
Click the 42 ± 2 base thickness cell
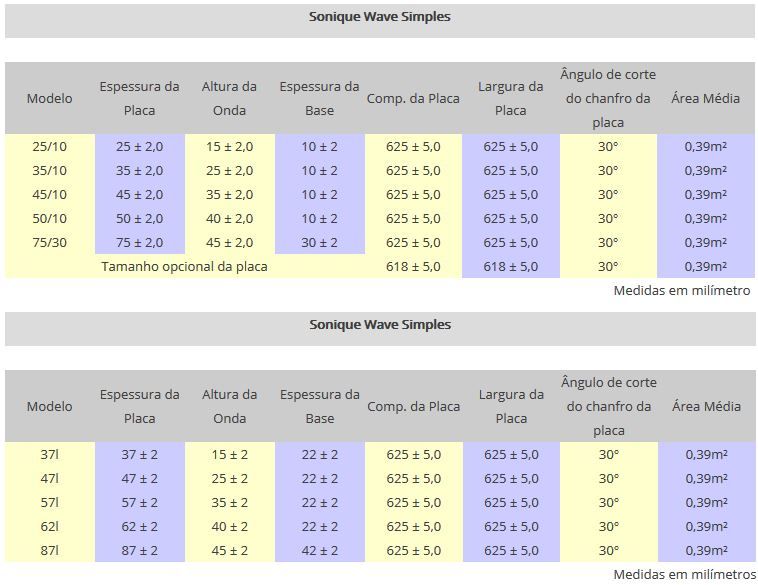click(319, 550)
